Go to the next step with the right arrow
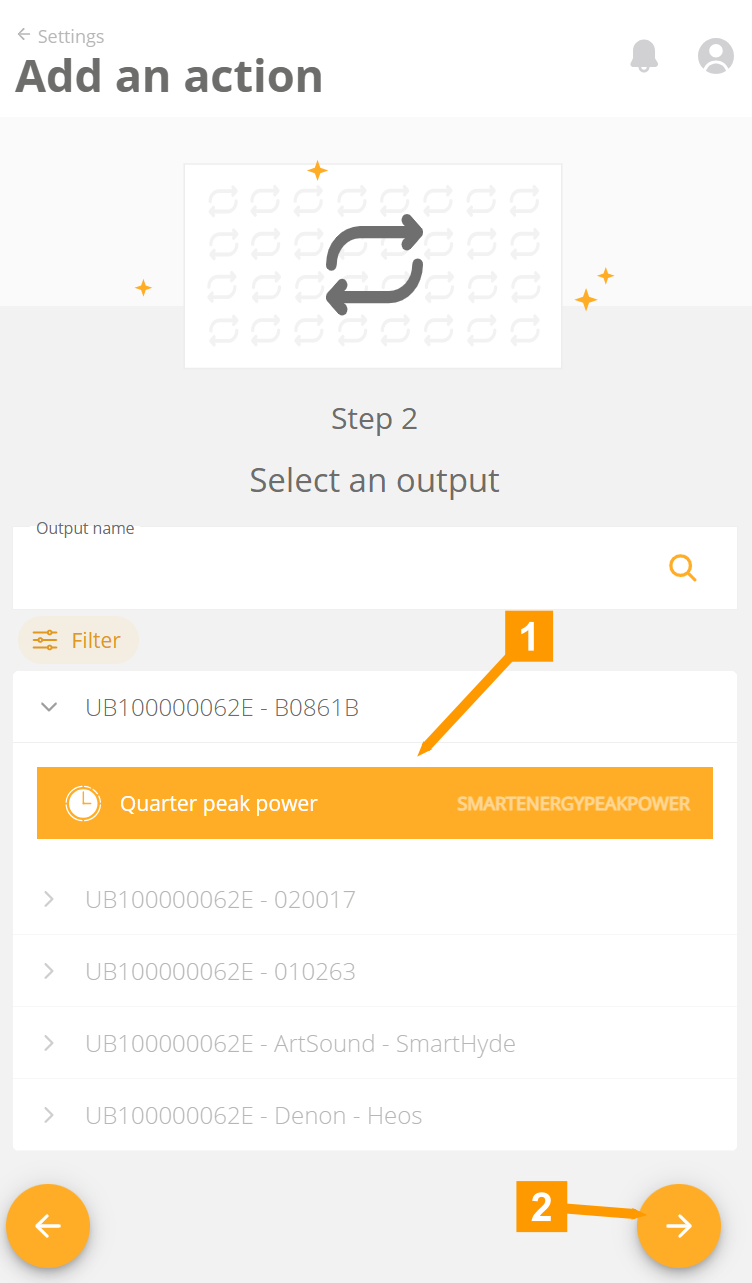The width and height of the screenshot is (752, 1283). (679, 1226)
